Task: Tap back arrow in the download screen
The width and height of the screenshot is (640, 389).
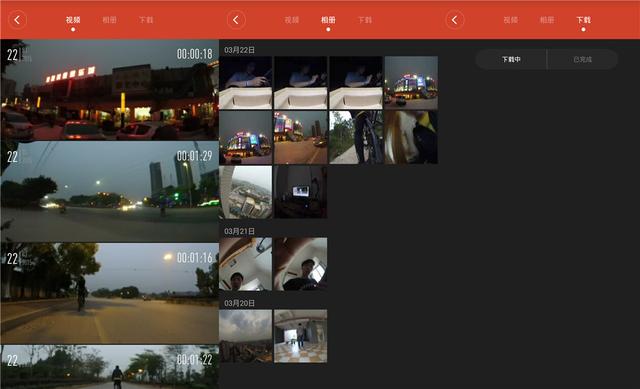Action: click(455, 20)
